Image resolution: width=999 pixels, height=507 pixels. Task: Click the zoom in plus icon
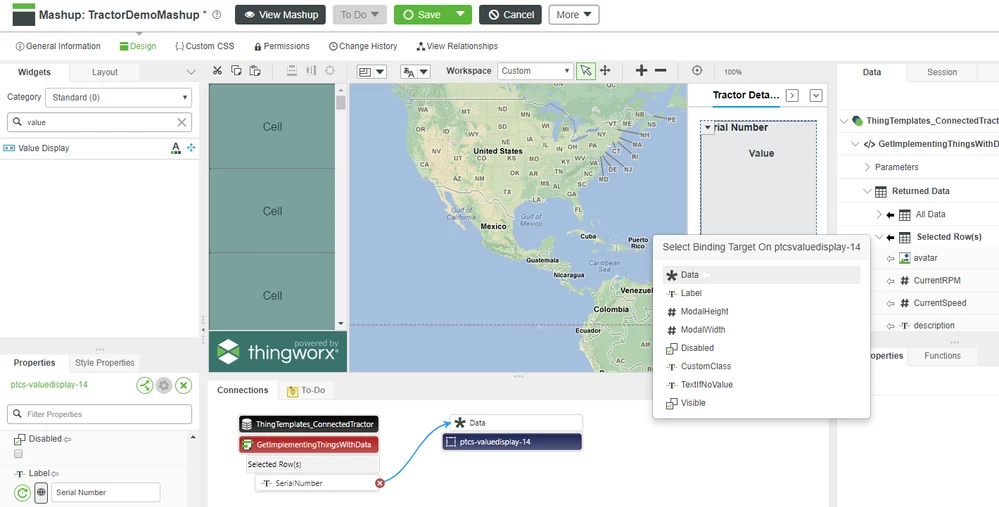(x=642, y=71)
